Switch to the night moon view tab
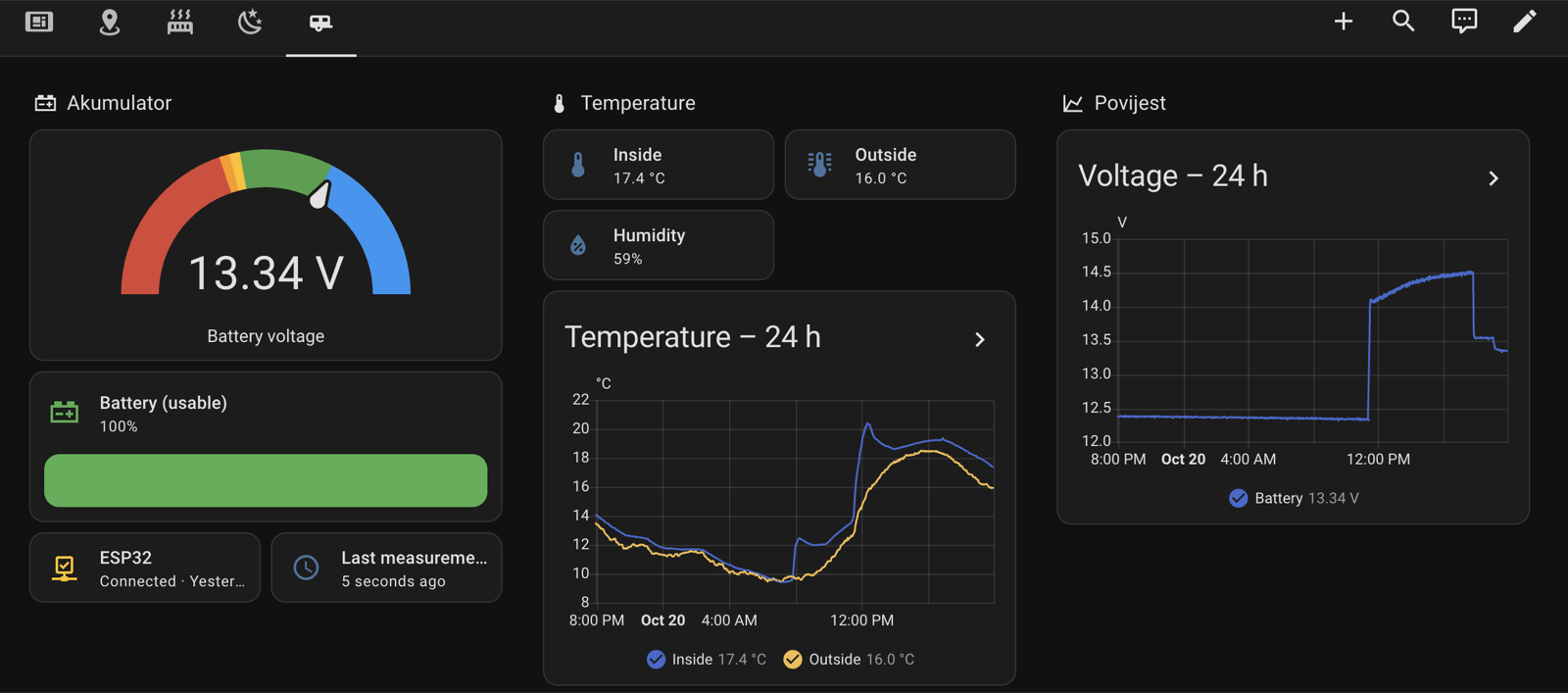Image resolution: width=1568 pixels, height=693 pixels. click(x=251, y=22)
